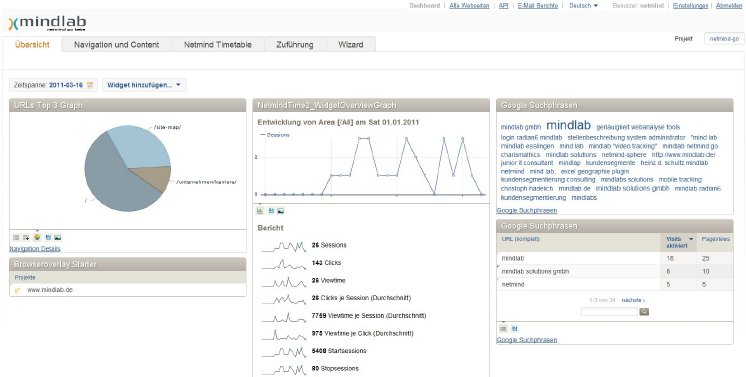This screenshot has height=377, width=746.
Task: Save URLs Top 3 graph as image
Action: coord(58,237)
